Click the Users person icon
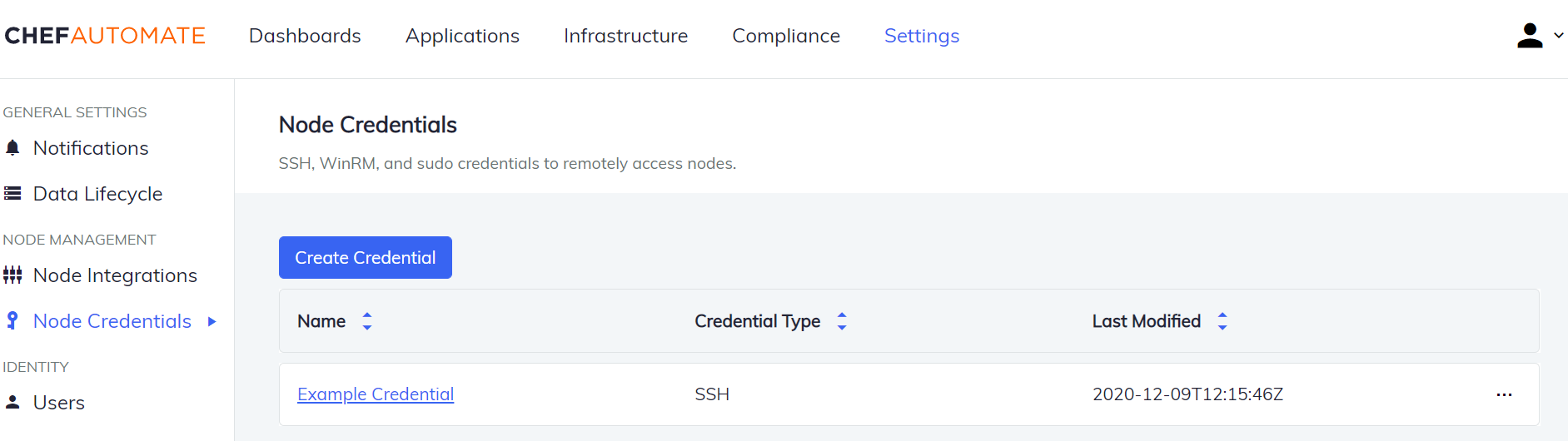Viewport: 1568px width, 441px height. click(x=12, y=403)
